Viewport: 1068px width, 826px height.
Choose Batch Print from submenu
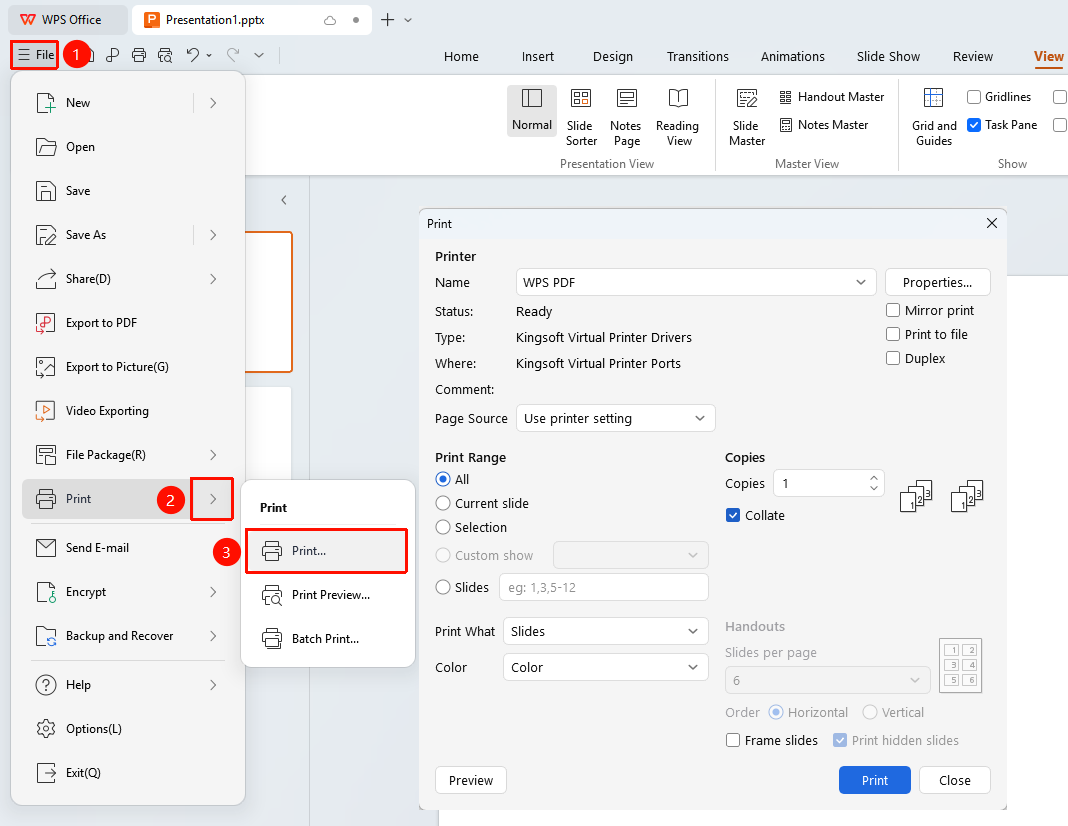[x=328, y=639]
